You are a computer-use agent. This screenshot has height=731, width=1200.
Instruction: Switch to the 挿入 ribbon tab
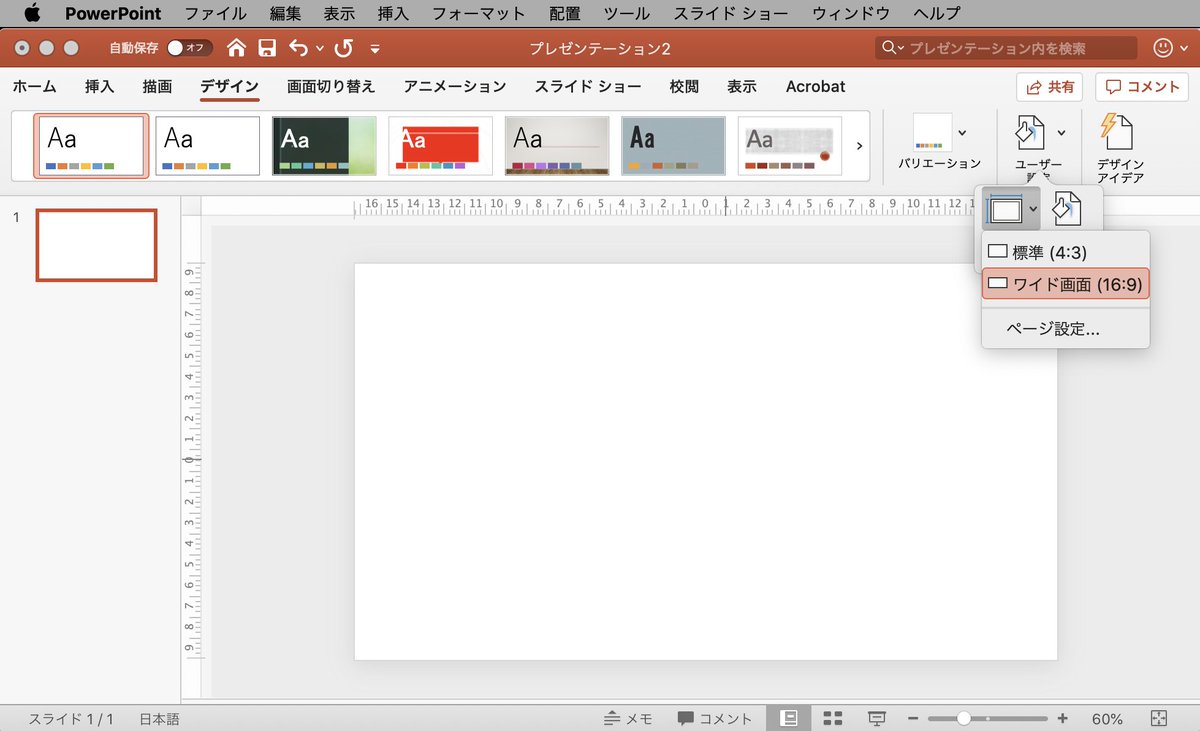click(100, 87)
